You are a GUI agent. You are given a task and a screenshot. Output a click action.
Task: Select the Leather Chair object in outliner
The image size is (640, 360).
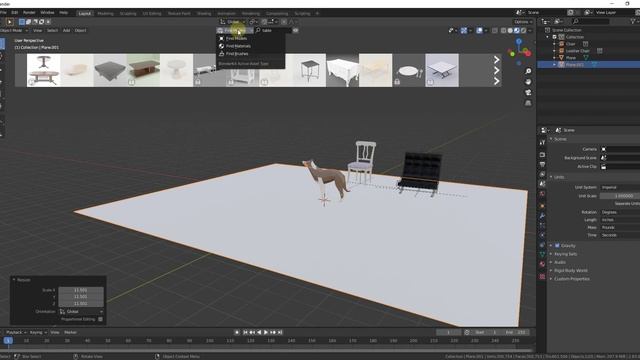point(577,51)
